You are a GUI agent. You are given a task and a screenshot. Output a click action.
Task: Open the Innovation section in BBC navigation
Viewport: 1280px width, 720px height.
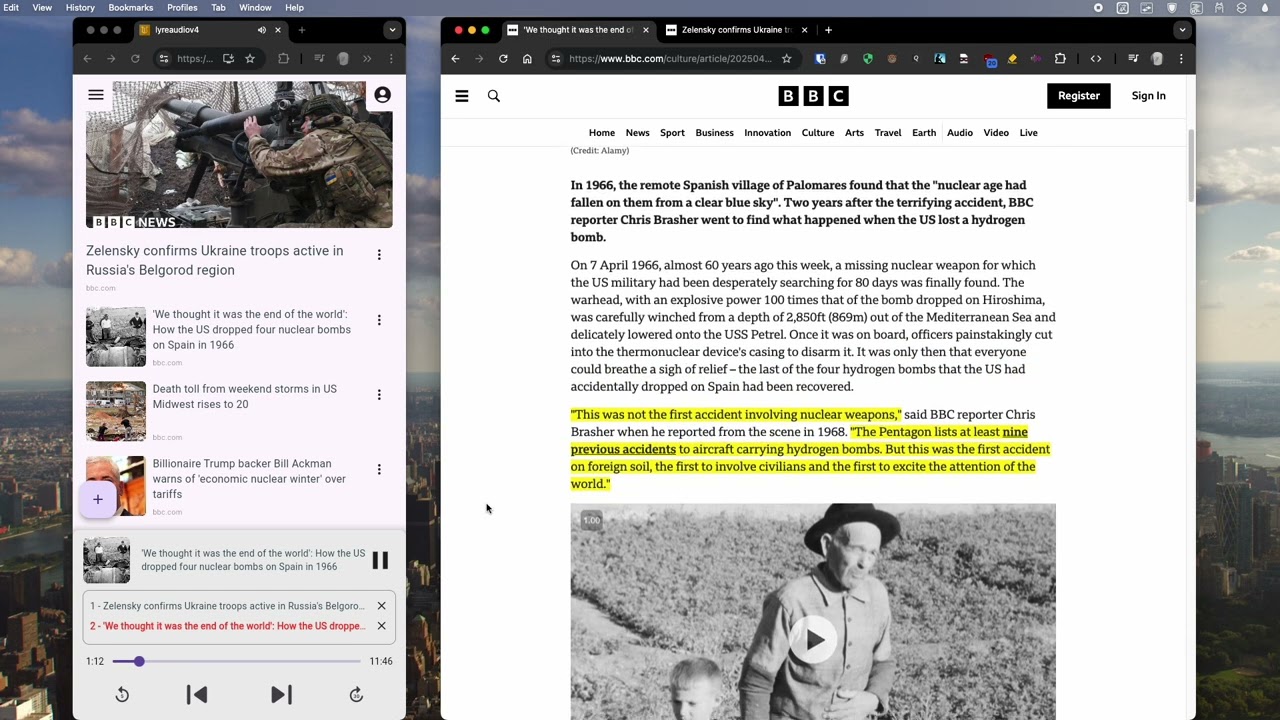(767, 133)
